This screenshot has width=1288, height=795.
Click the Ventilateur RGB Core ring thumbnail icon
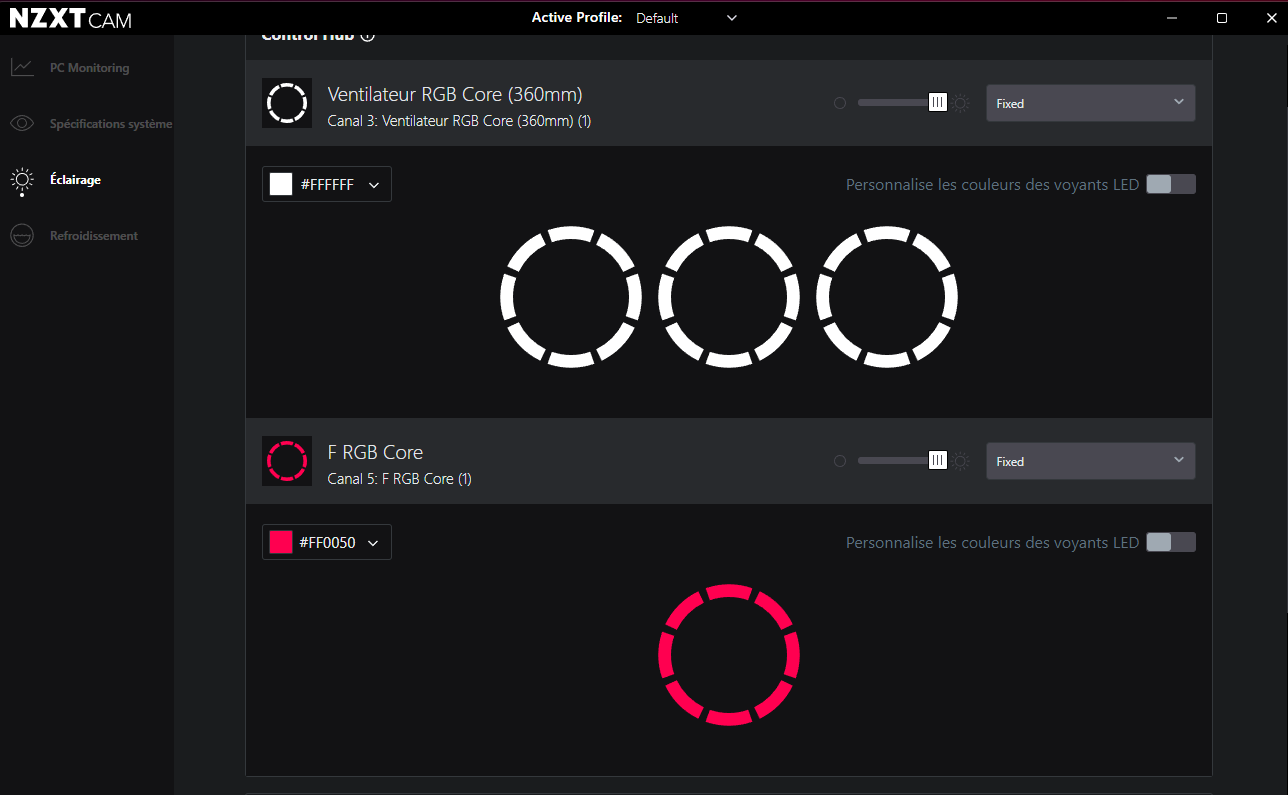click(287, 103)
